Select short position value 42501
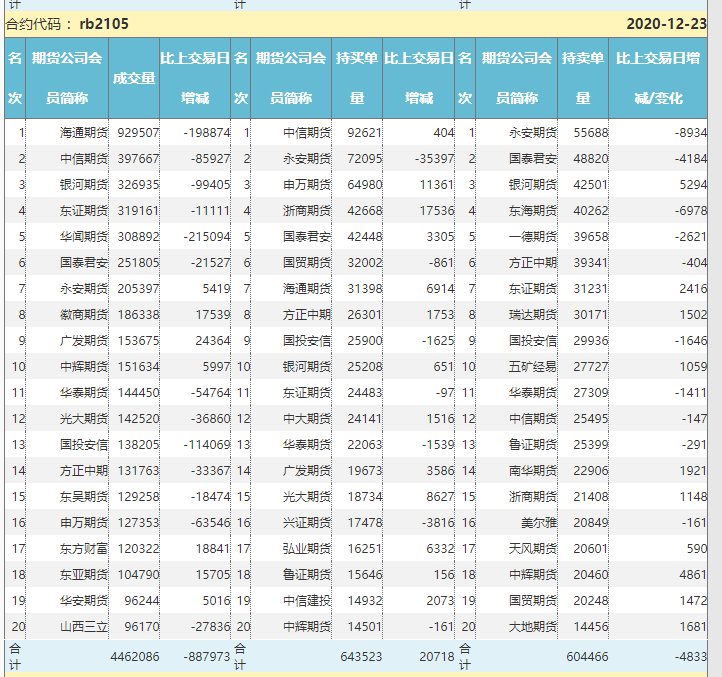 coord(591,185)
